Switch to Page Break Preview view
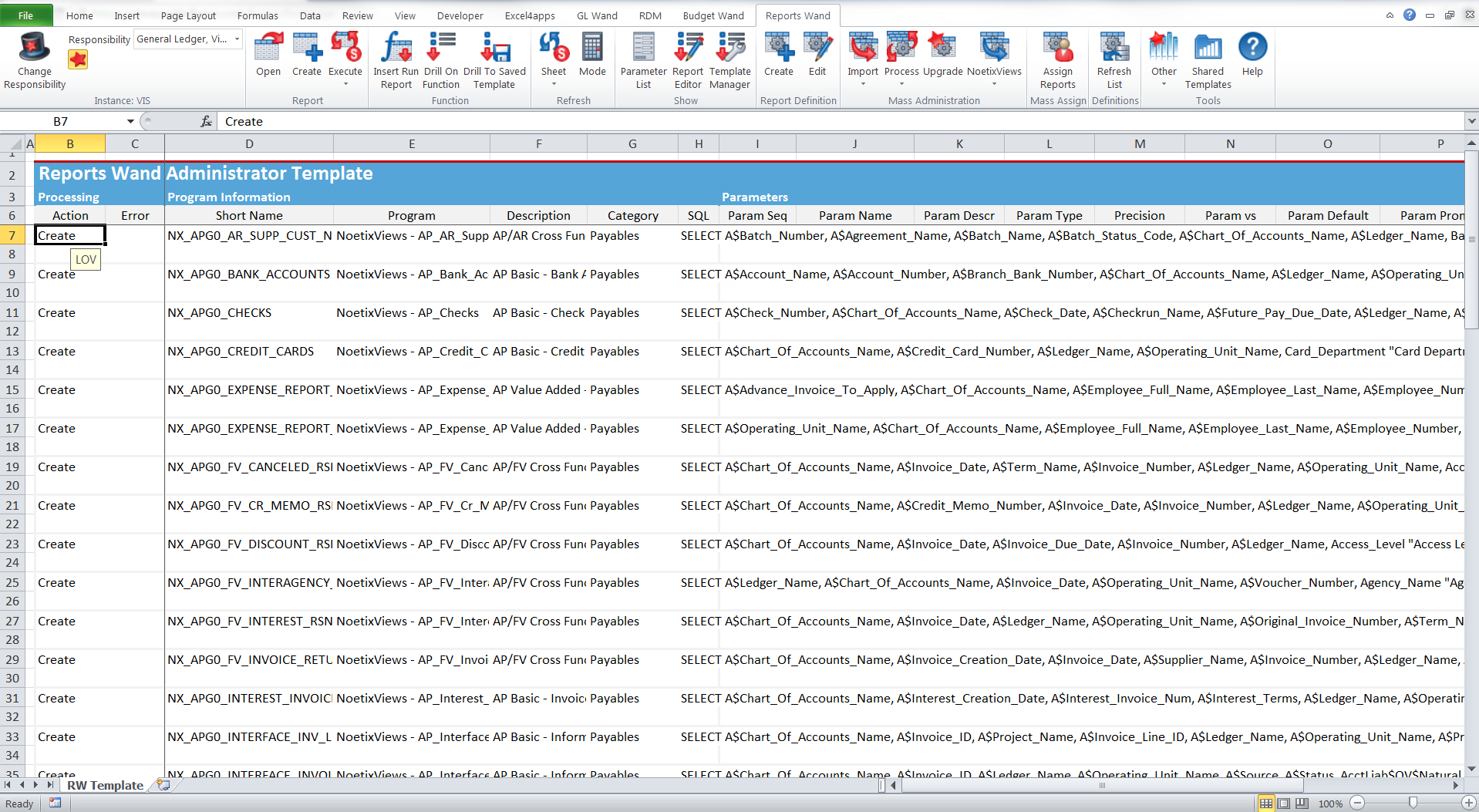 [1302, 804]
